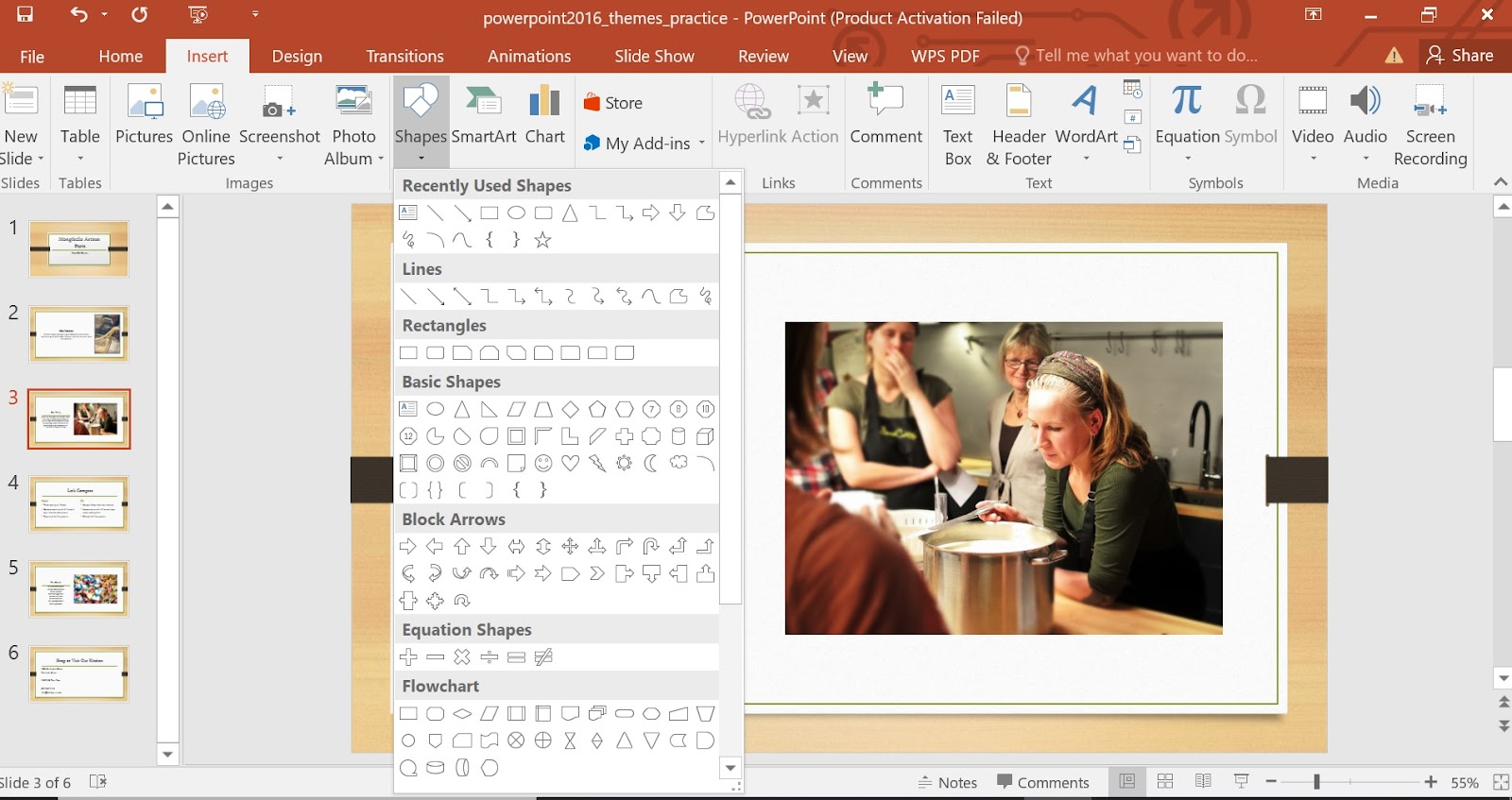Fit slide to current window
This screenshot has height=800, width=1512.
pyautogui.click(x=1501, y=782)
